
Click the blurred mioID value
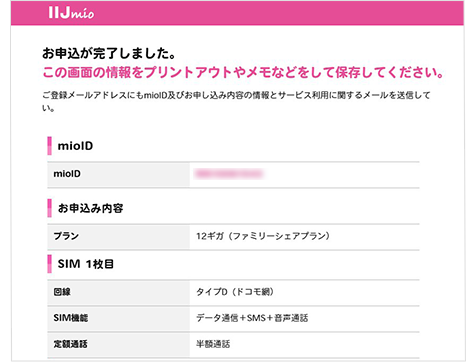(229, 174)
